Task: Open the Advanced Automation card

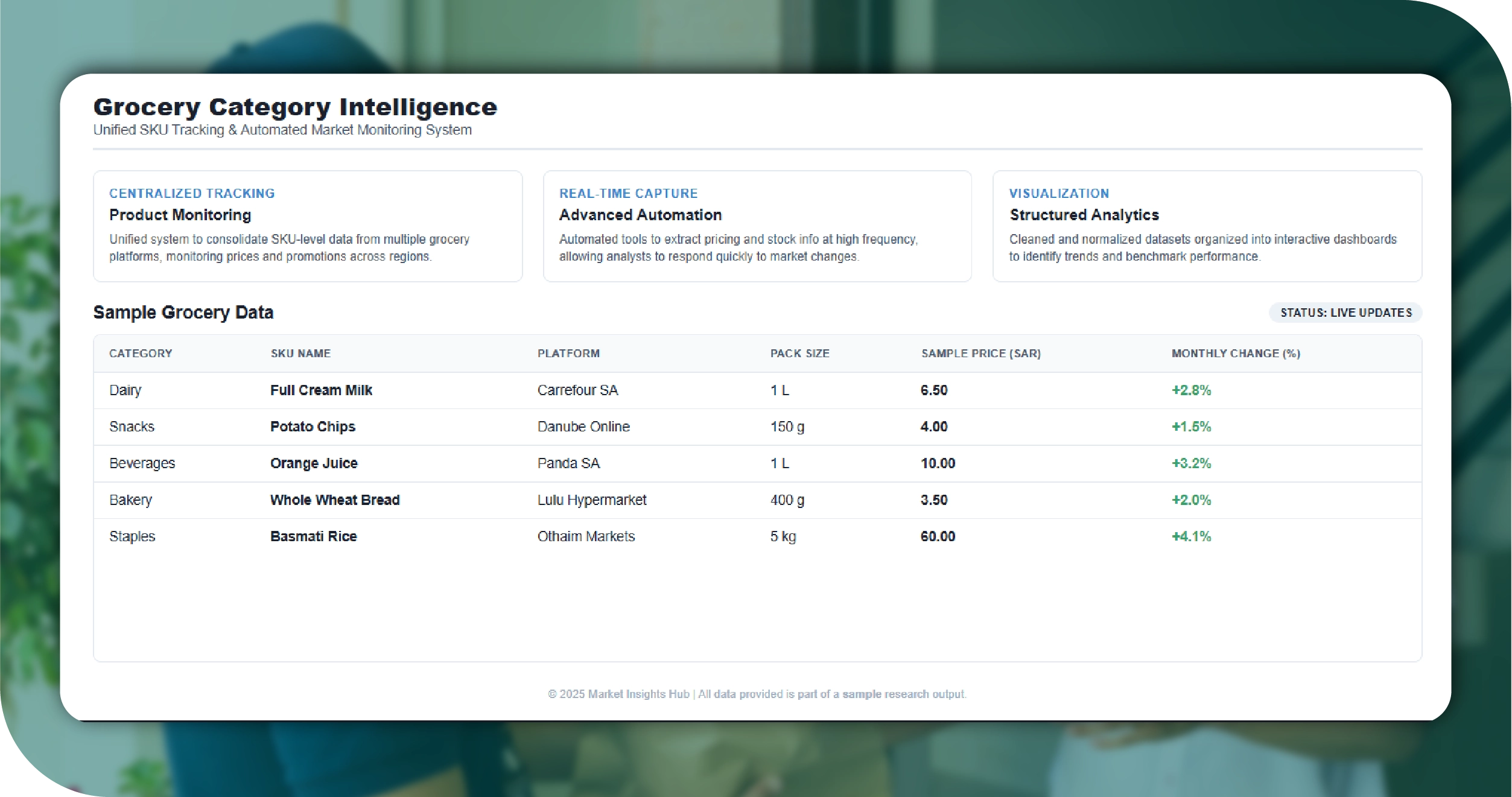Action: [x=757, y=226]
